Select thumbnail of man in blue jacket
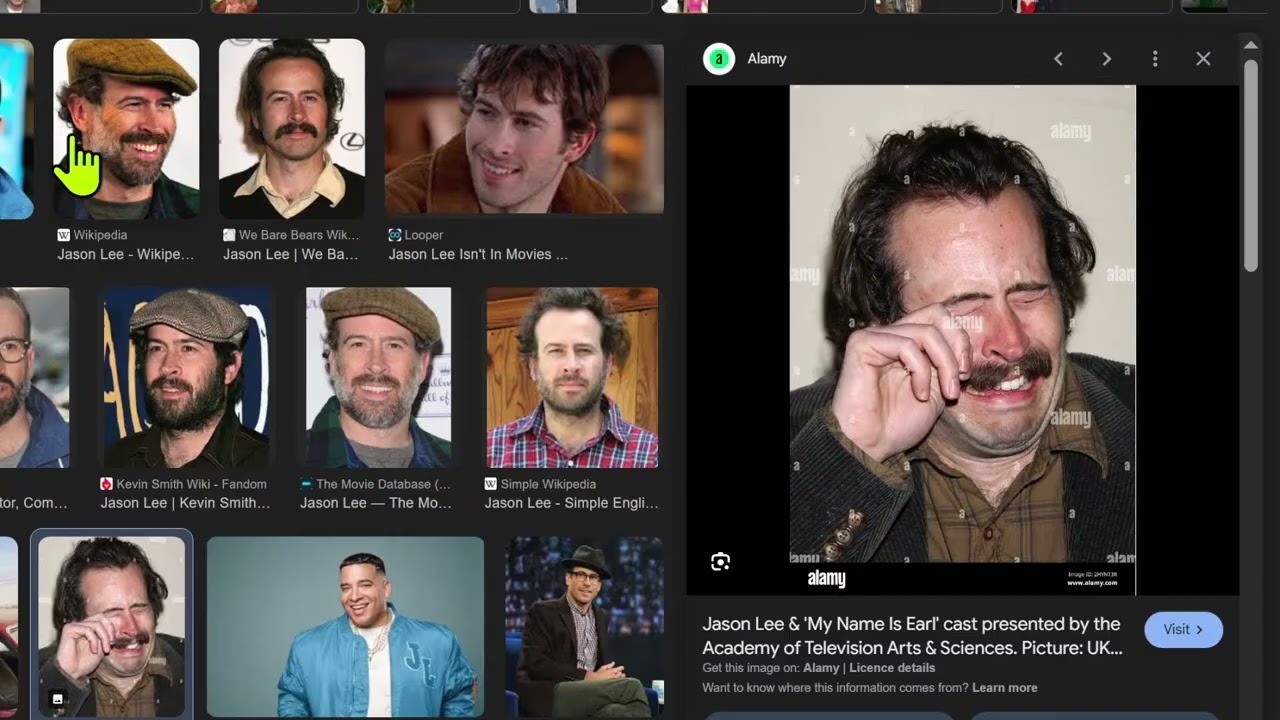The image size is (1280, 720). 345,626
